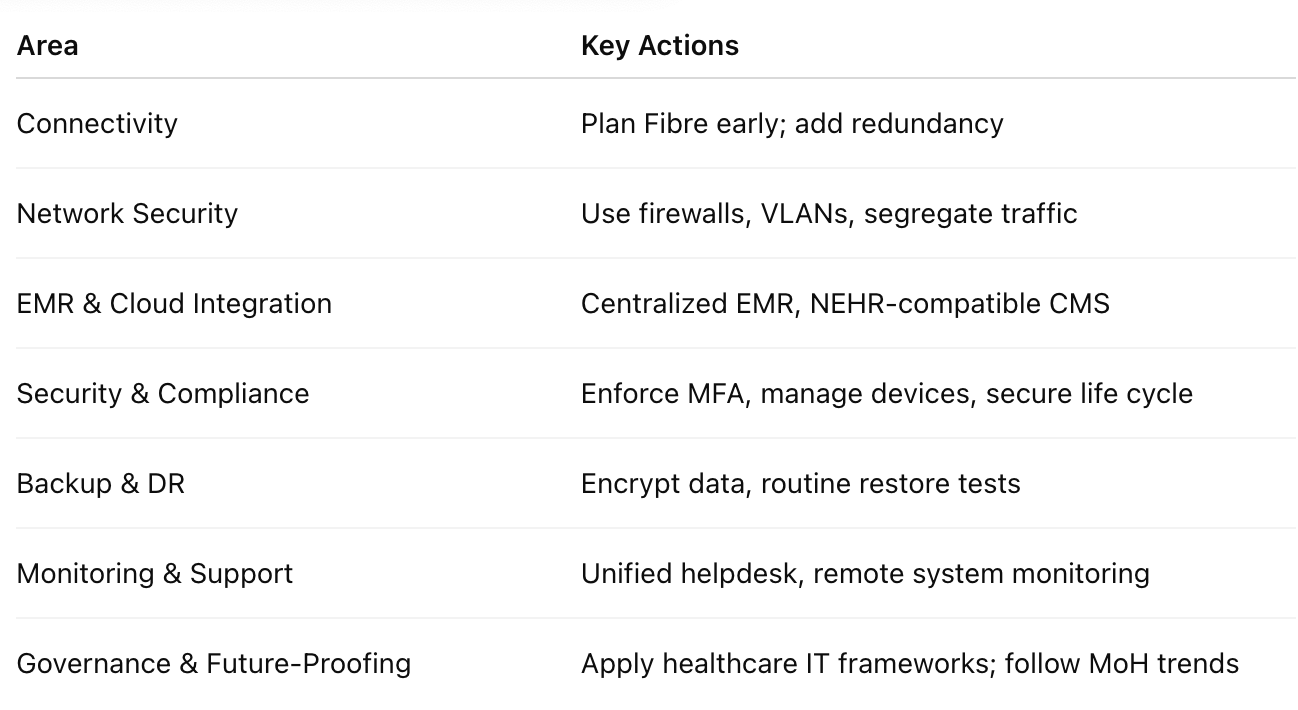Image resolution: width=1298 pixels, height=710 pixels.
Task: Click the words secure life cycle
Action: tap(1089, 394)
